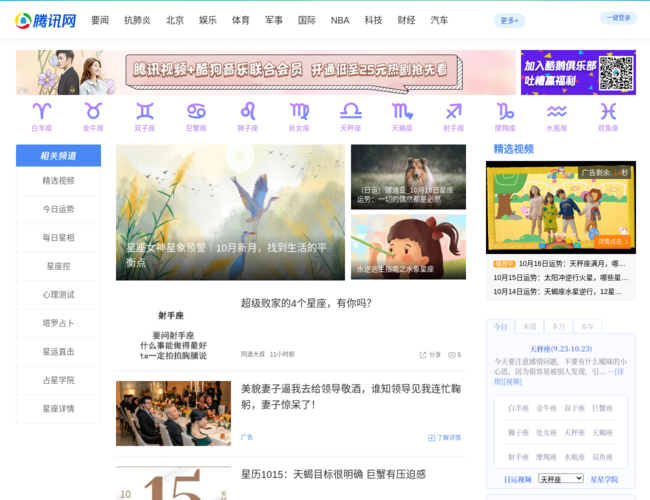The height and width of the screenshot is (500, 650).
Task: Select 狮子座 in horoscope sign grid
Action: coord(518,433)
